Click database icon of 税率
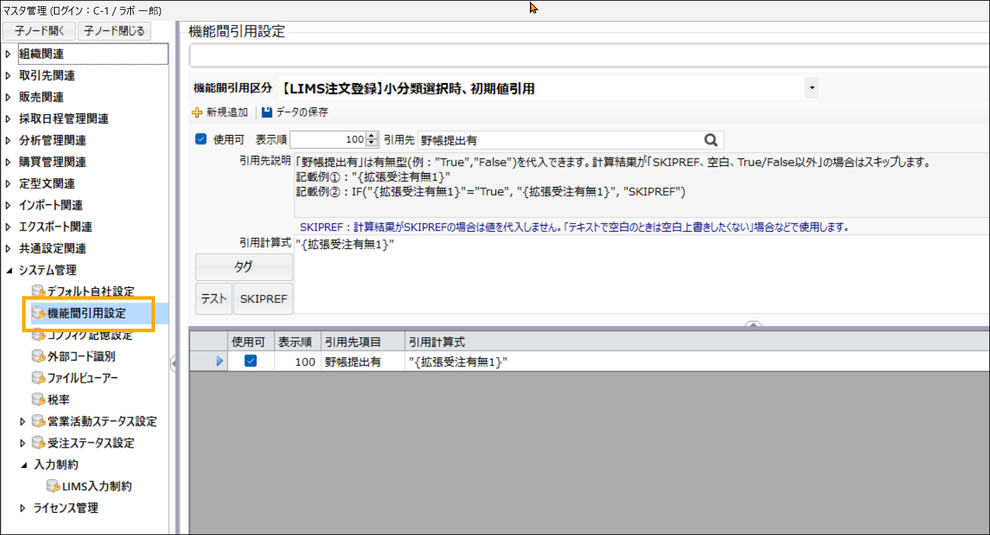Screen dimensions: 990x535 (x=39, y=399)
